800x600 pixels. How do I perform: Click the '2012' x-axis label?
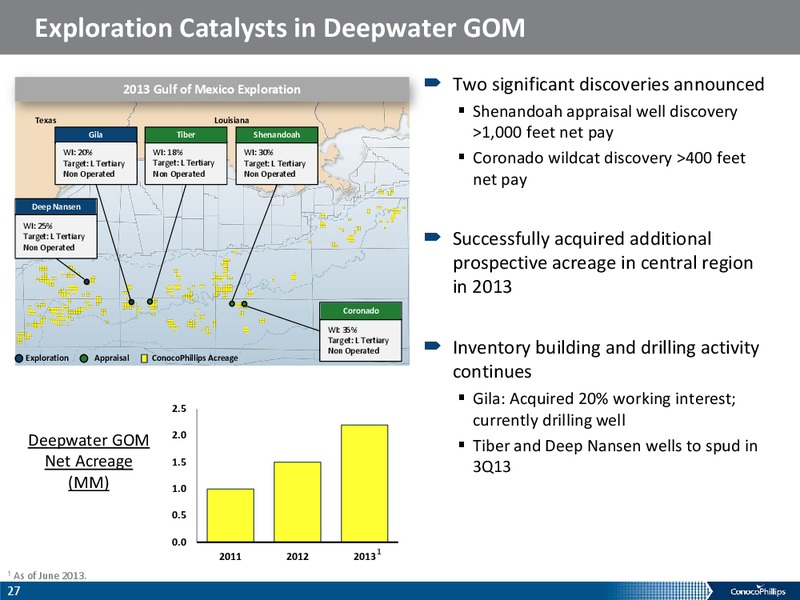tap(297, 557)
